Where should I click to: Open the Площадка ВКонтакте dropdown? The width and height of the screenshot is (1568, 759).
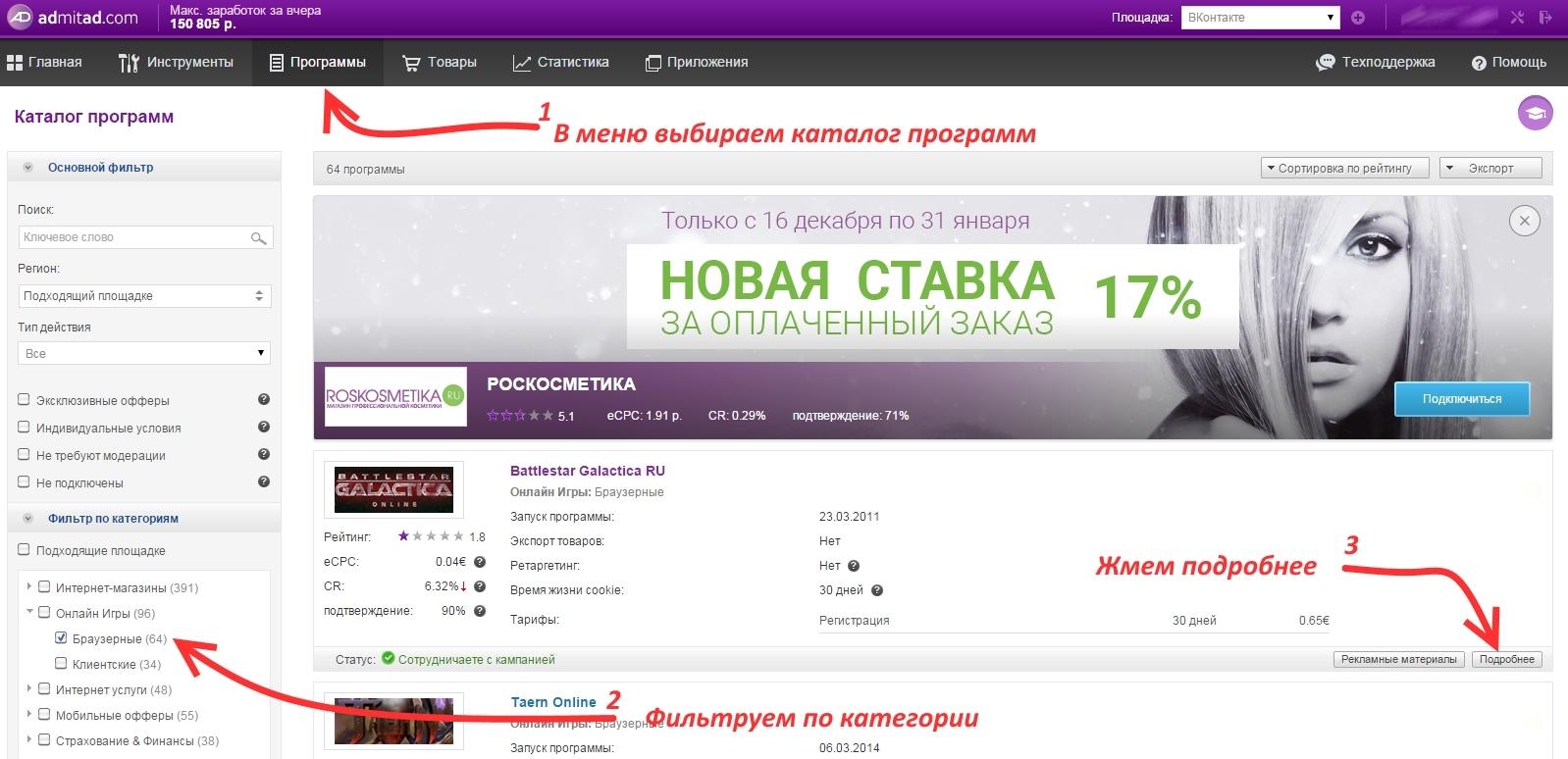(1260, 18)
